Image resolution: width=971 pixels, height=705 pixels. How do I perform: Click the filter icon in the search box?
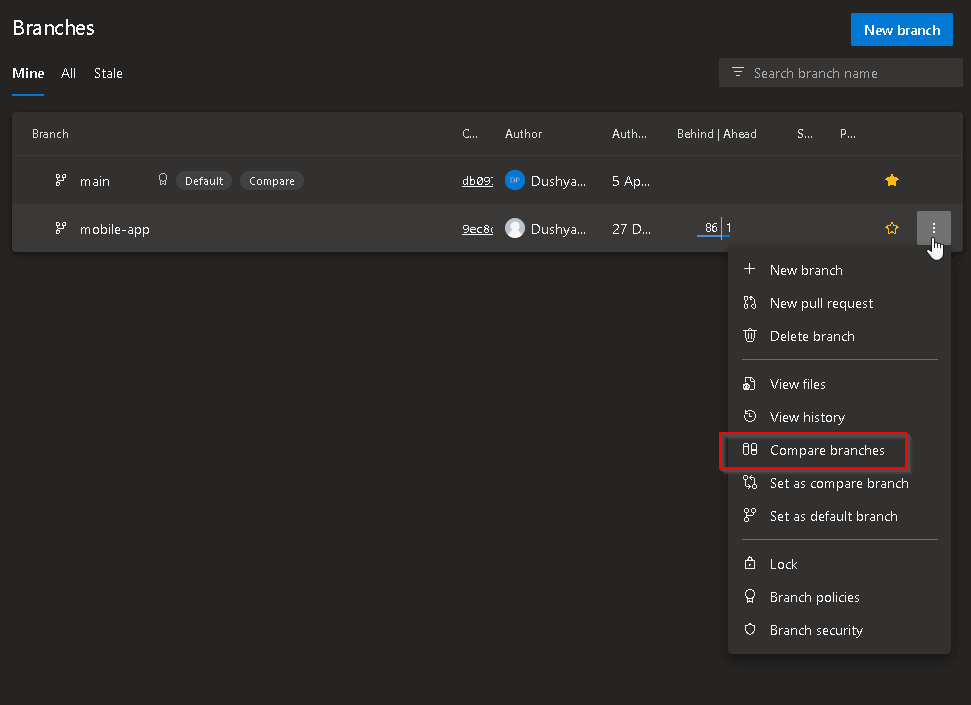click(x=738, y=72)
